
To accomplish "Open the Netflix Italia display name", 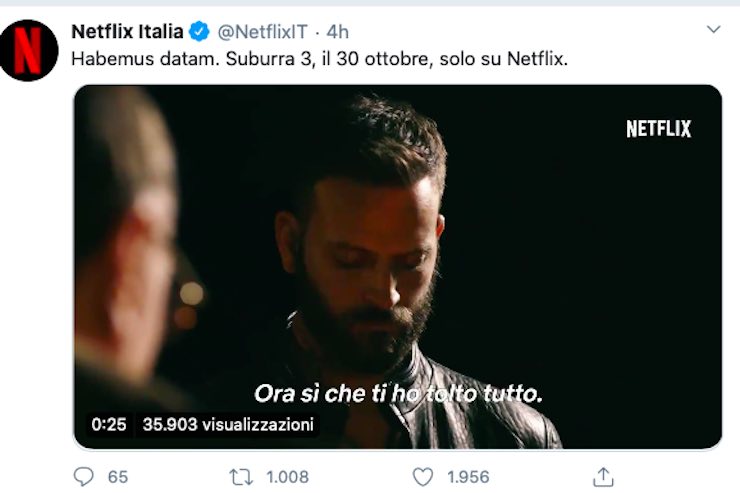I will [127, 32].
